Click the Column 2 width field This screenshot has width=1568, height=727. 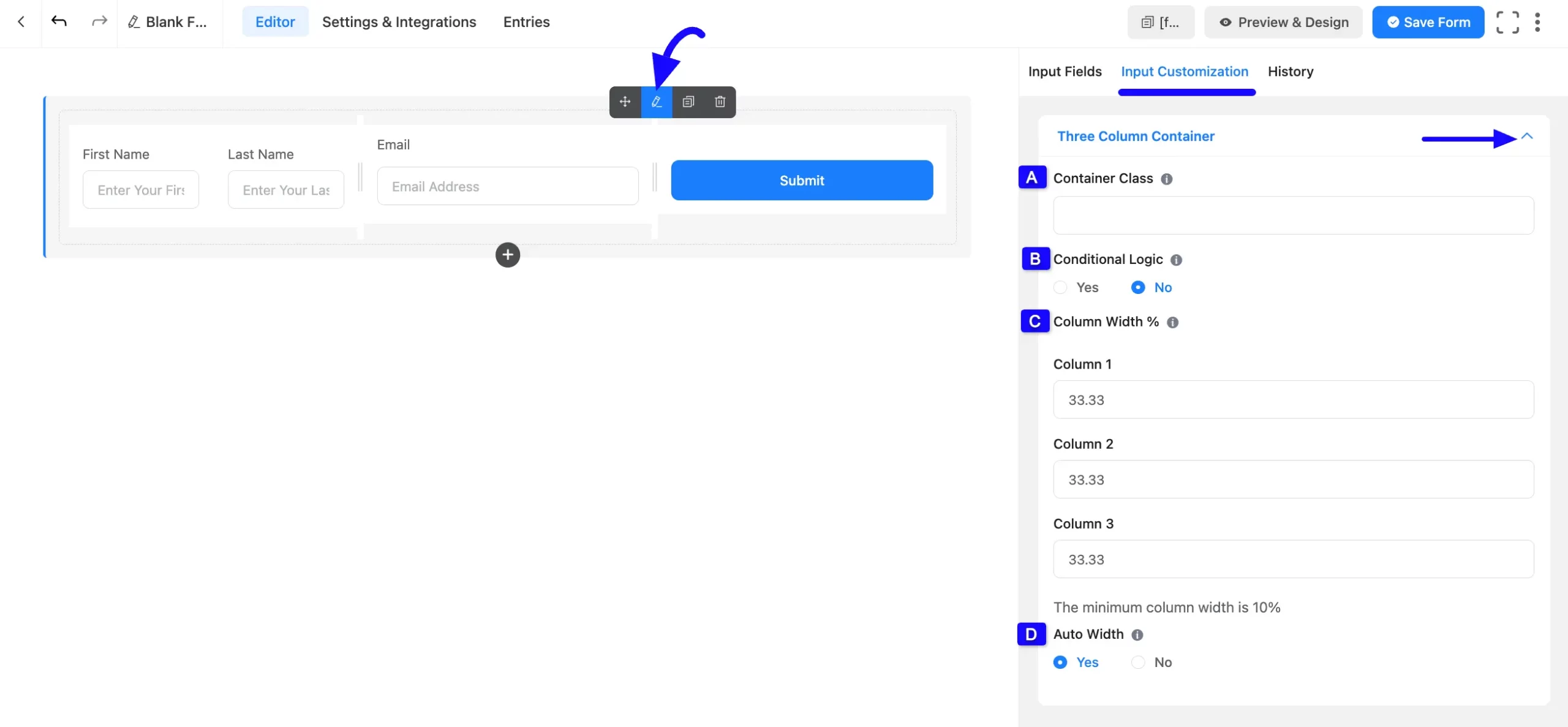click(x=1294, y=479)
